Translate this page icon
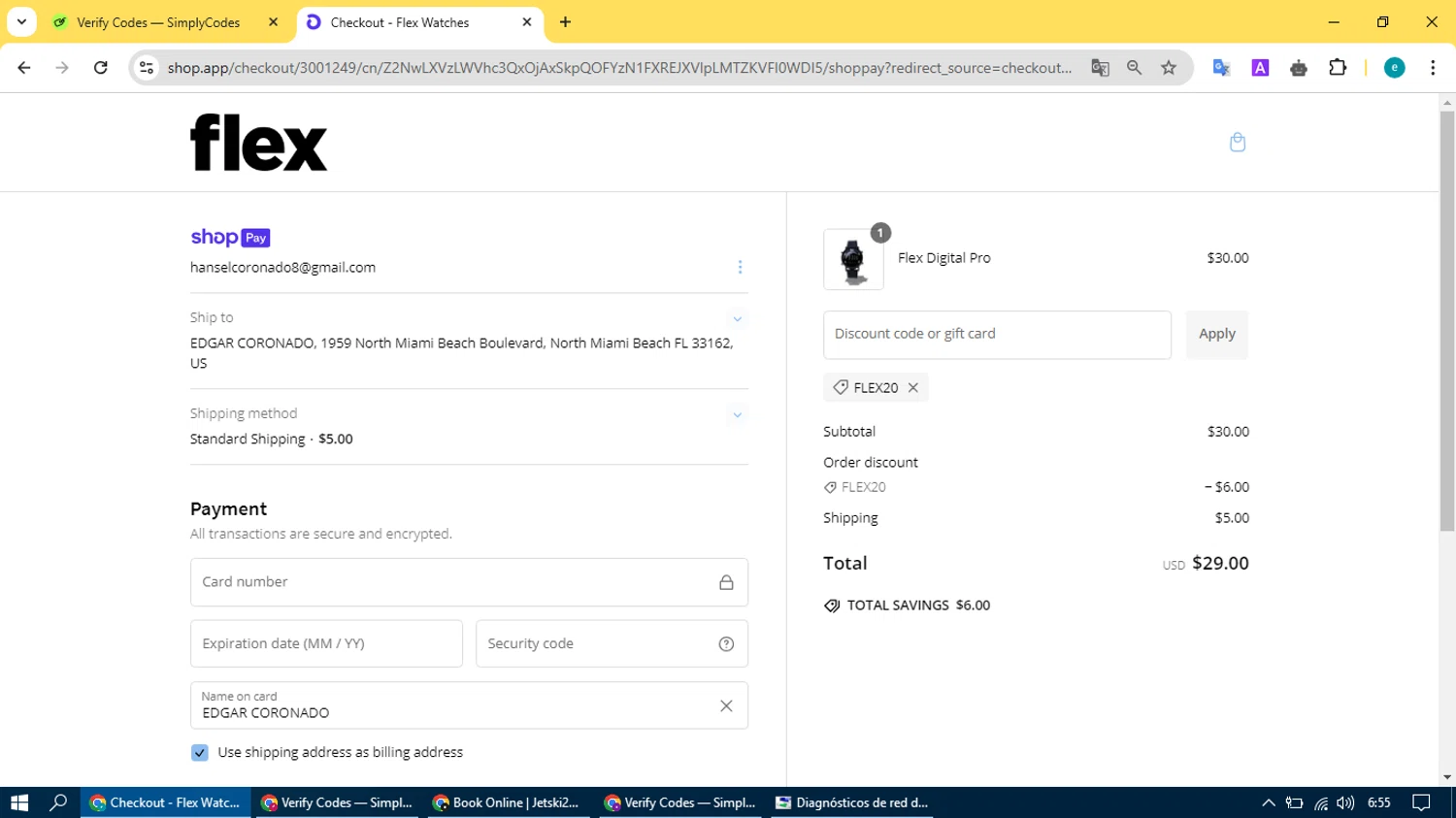This screenshot has height=818, width=1456. pos(1100,68)
